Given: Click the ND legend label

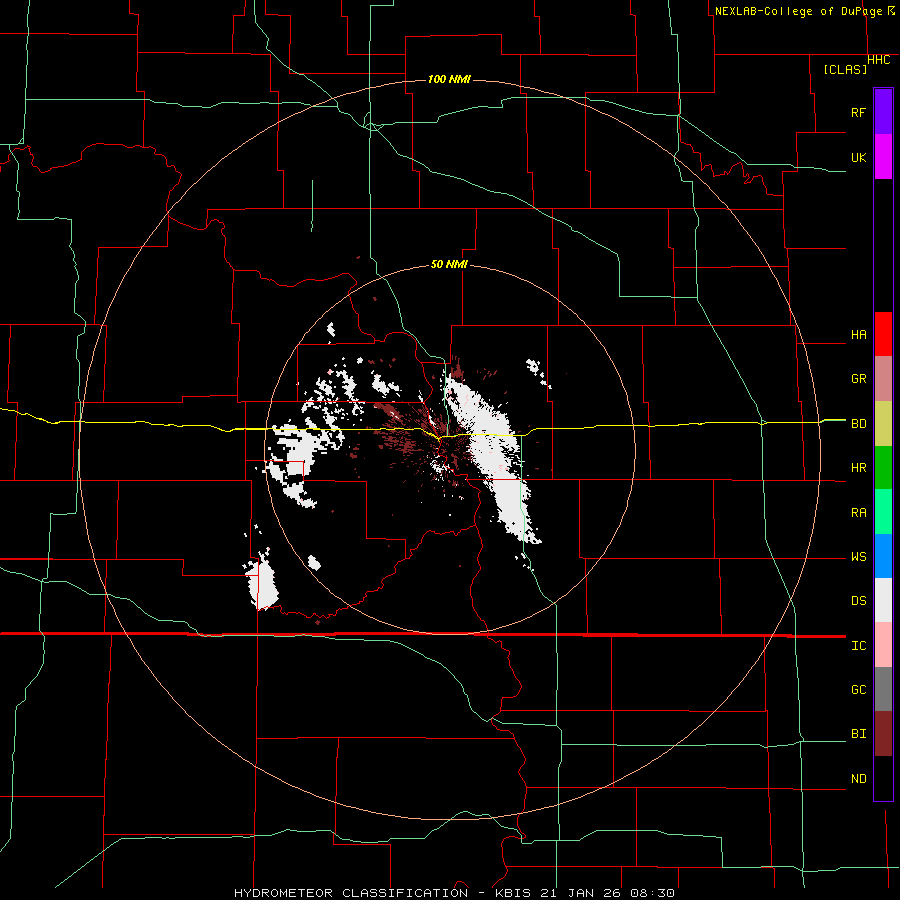Looking at the screenshot, I should click(x=858, y=779).
